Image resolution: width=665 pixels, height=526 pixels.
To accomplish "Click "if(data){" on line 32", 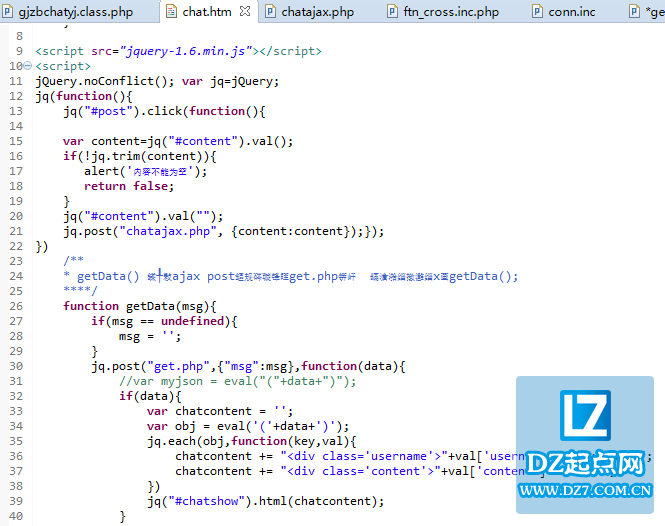I will 150,397.
